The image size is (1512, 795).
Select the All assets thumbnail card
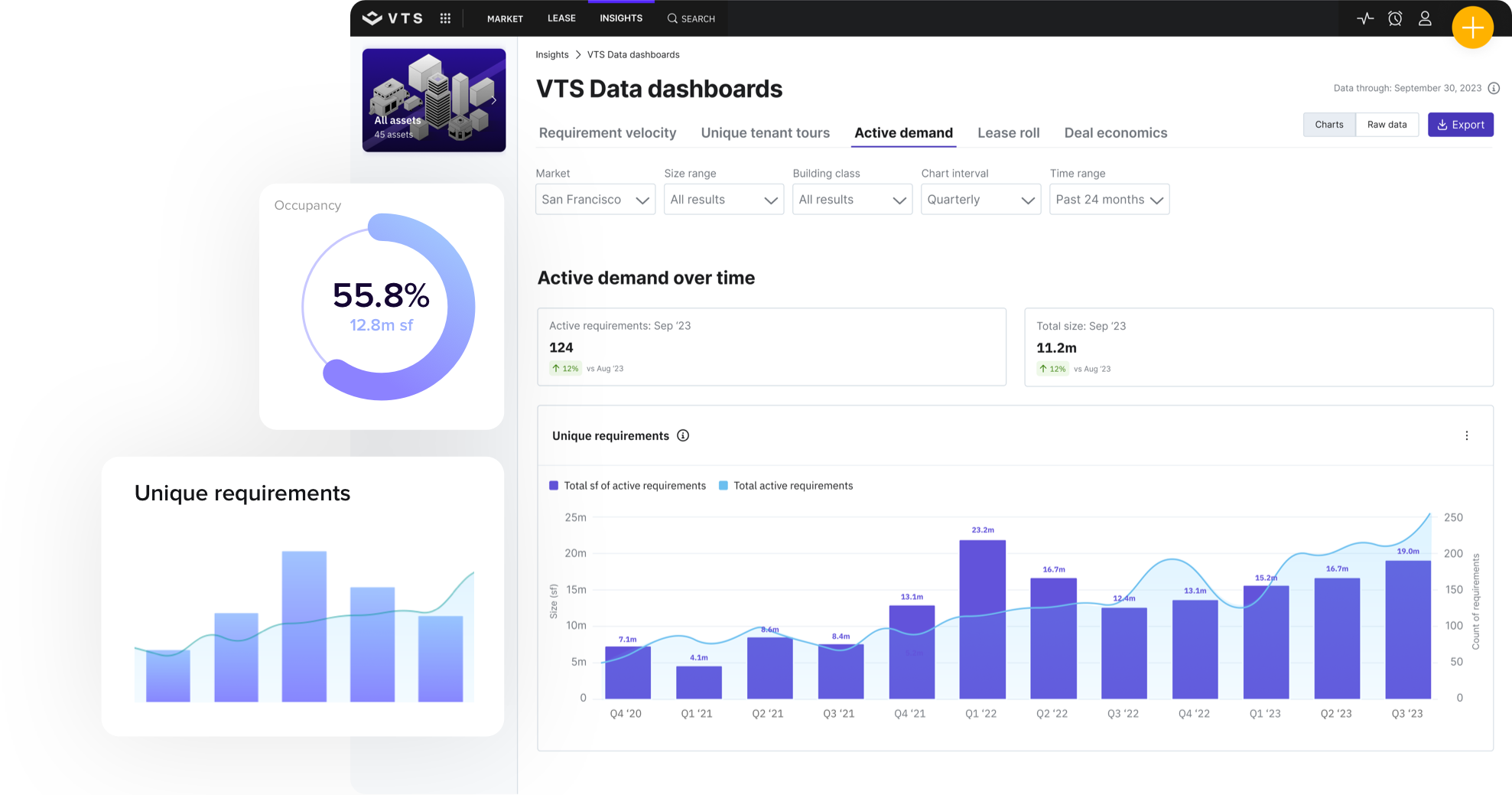434,100
